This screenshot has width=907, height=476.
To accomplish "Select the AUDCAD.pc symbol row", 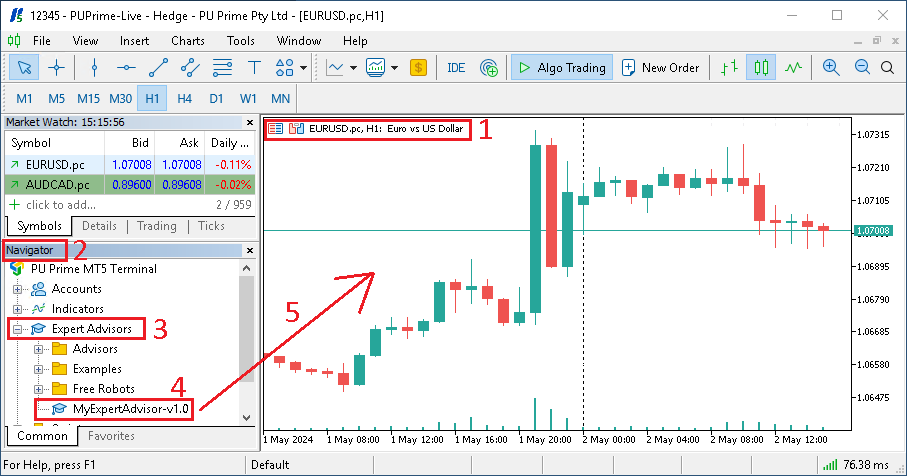I will [130, 185].
